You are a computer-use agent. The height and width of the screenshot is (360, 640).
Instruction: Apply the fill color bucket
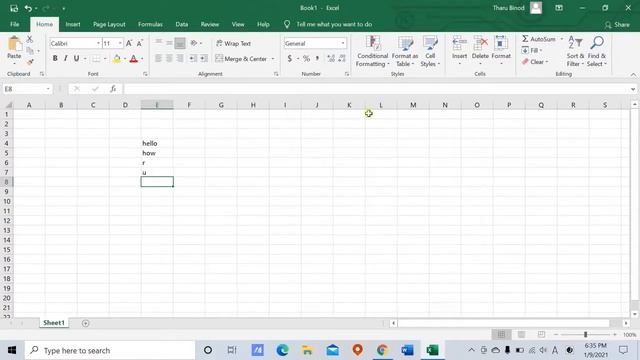[x=117, y=59]
